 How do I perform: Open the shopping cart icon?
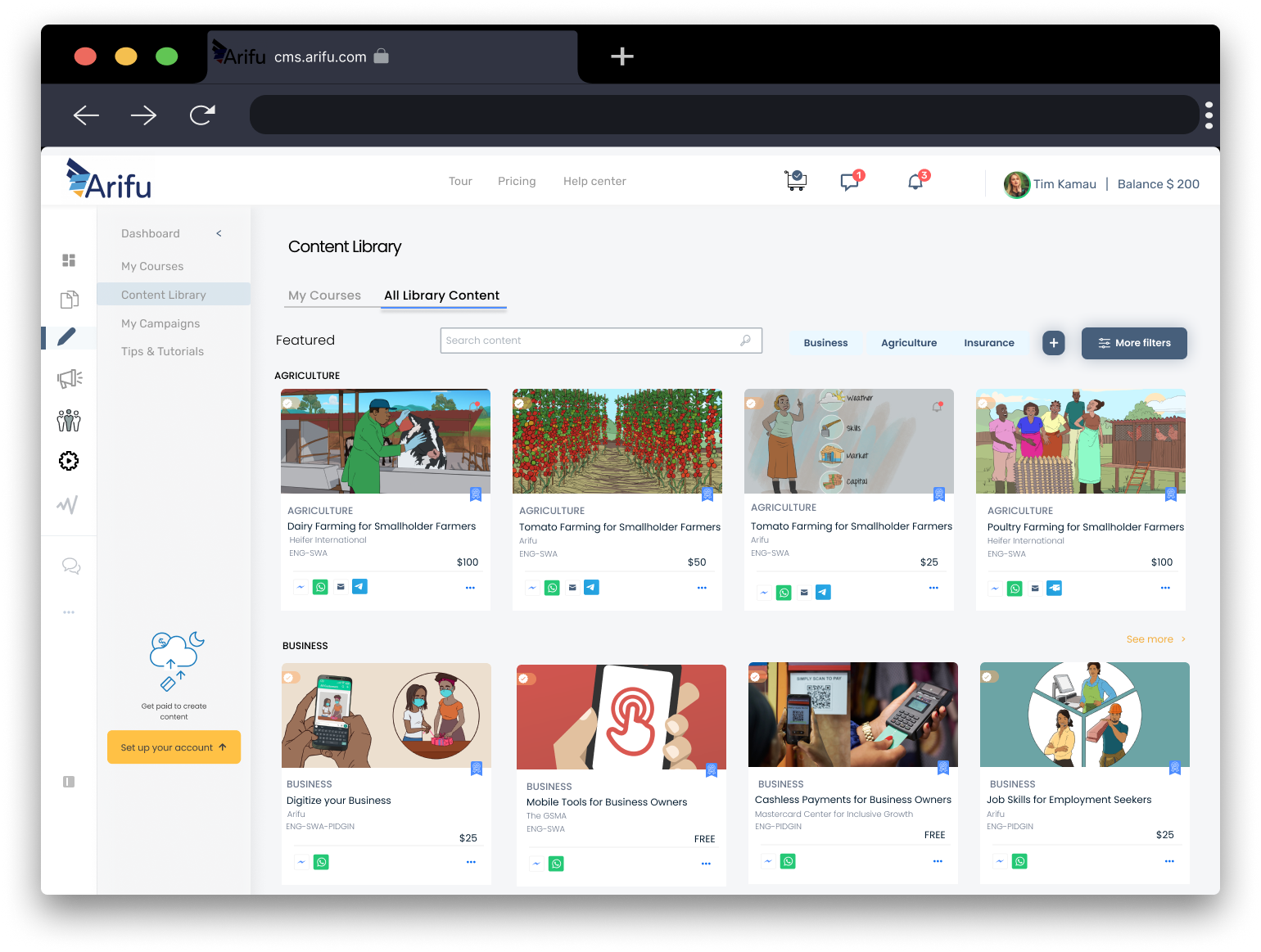(795, 181)
